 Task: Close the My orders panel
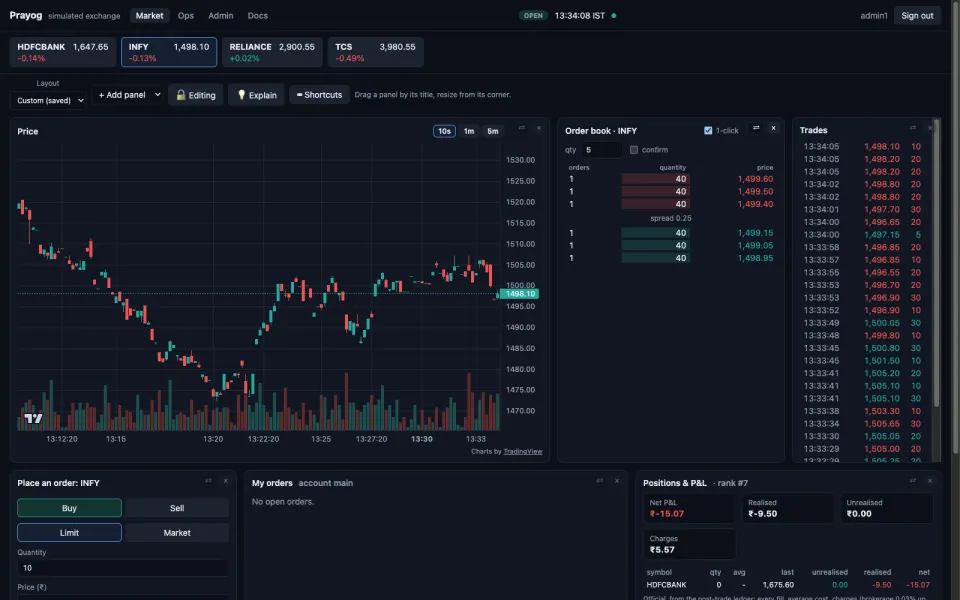(x=617, y=481)
